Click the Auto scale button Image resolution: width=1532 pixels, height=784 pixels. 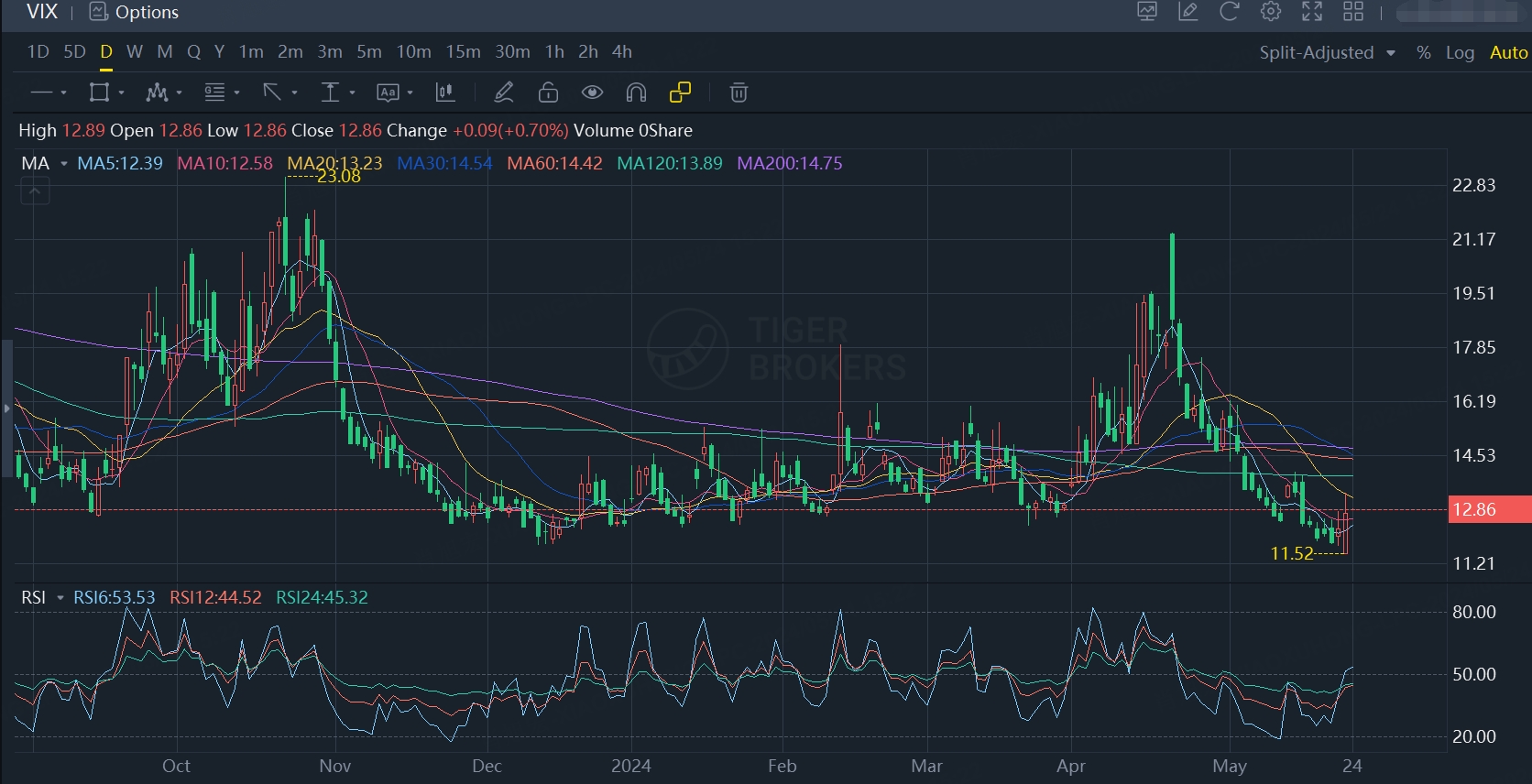coord(1508,52)
